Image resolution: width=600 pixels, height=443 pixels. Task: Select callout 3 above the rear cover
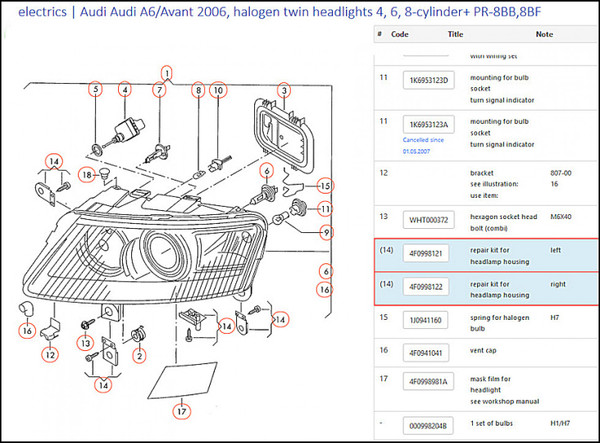click(x=284, y=90)
